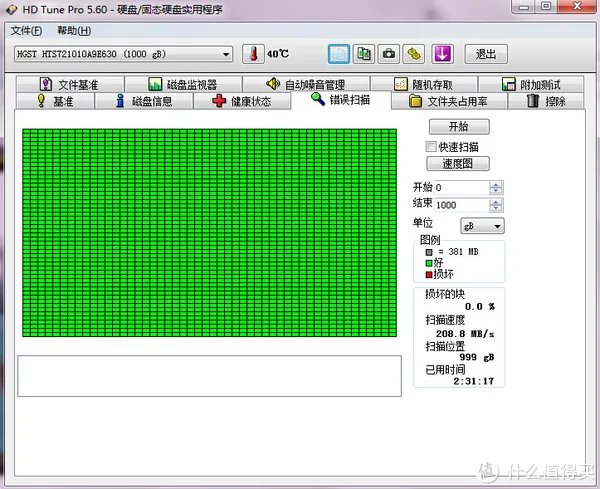The height and width of the screenshot is (489, 600).
Task: Switch to the 磁盘信息 tab
Action: [x=150, y=101]
